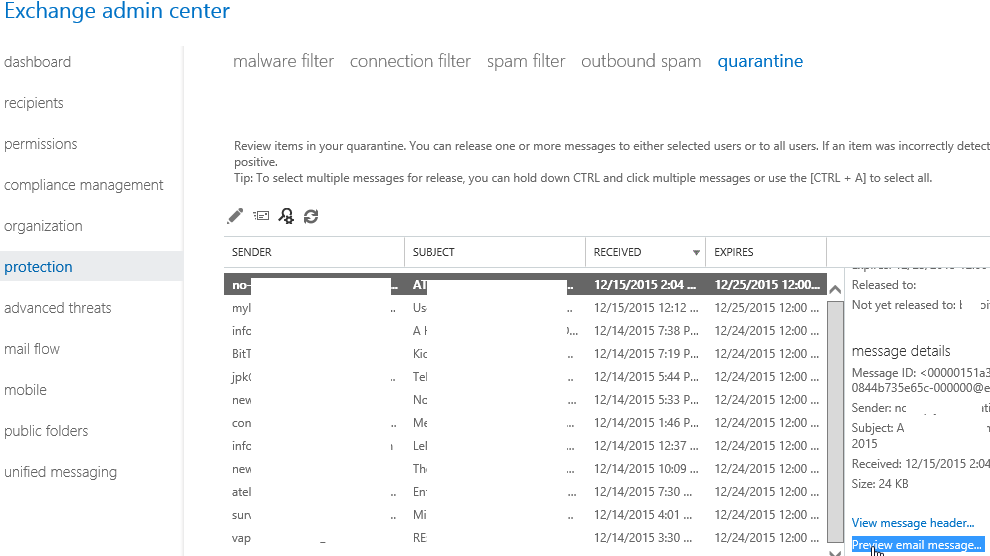Open the mail flow section
This screenshot has height=556, width=990.
[32, 349]
